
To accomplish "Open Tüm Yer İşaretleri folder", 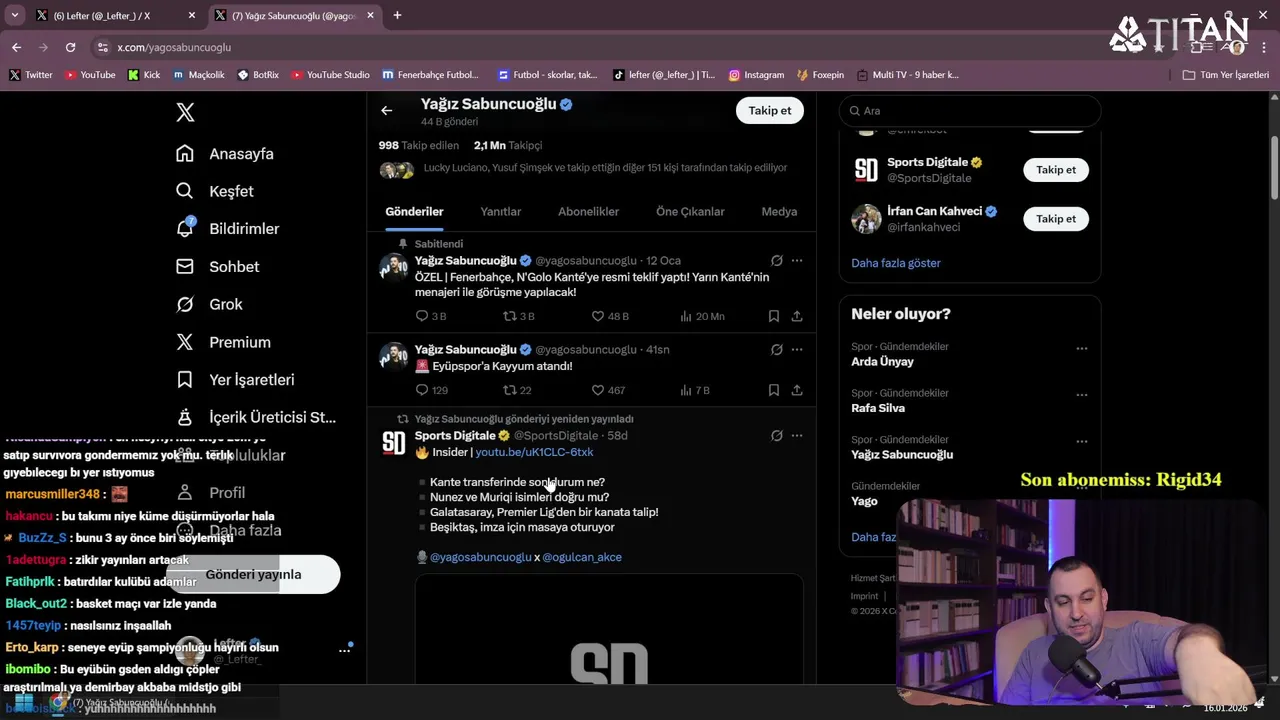I will pos(1226,75).
